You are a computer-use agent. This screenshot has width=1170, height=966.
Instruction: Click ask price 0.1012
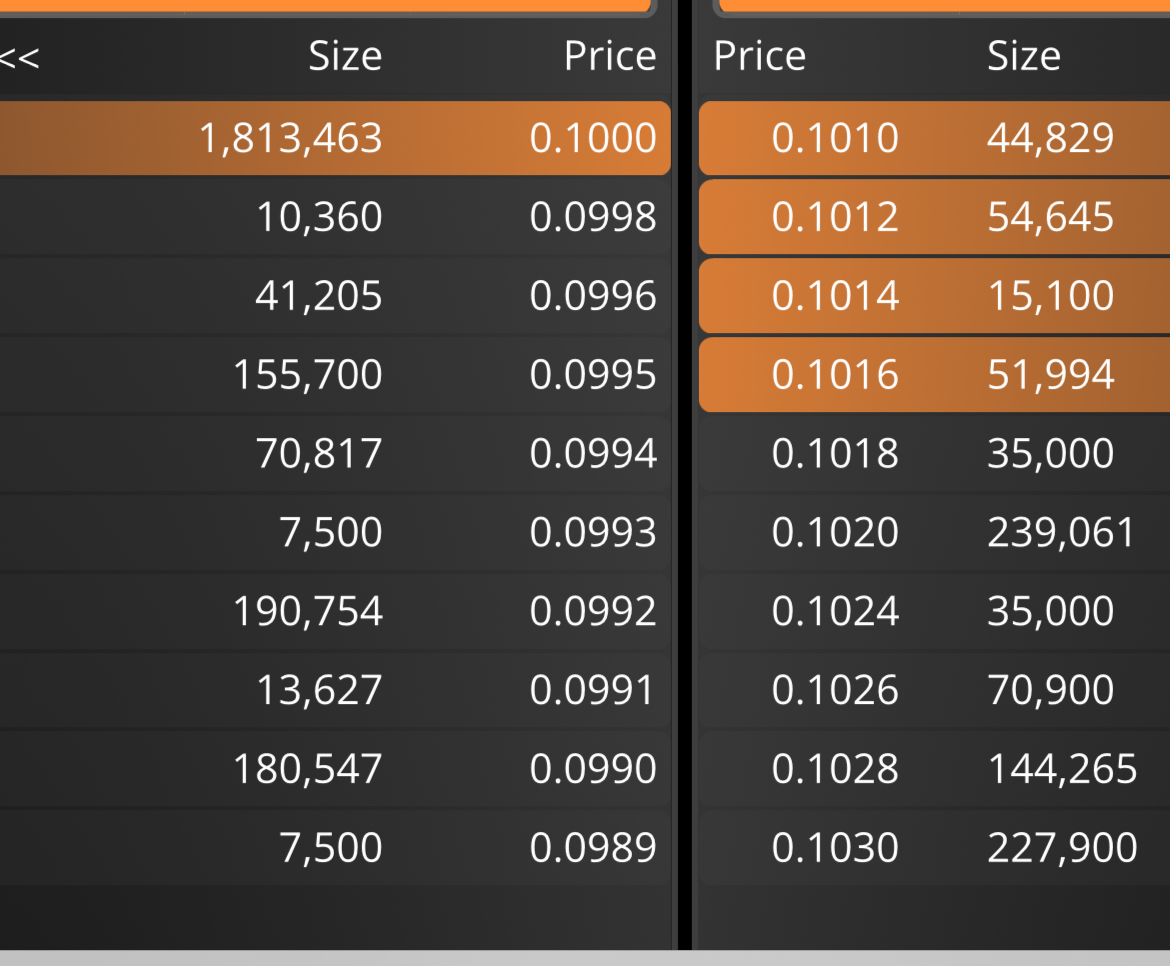[x=835, y=217]
